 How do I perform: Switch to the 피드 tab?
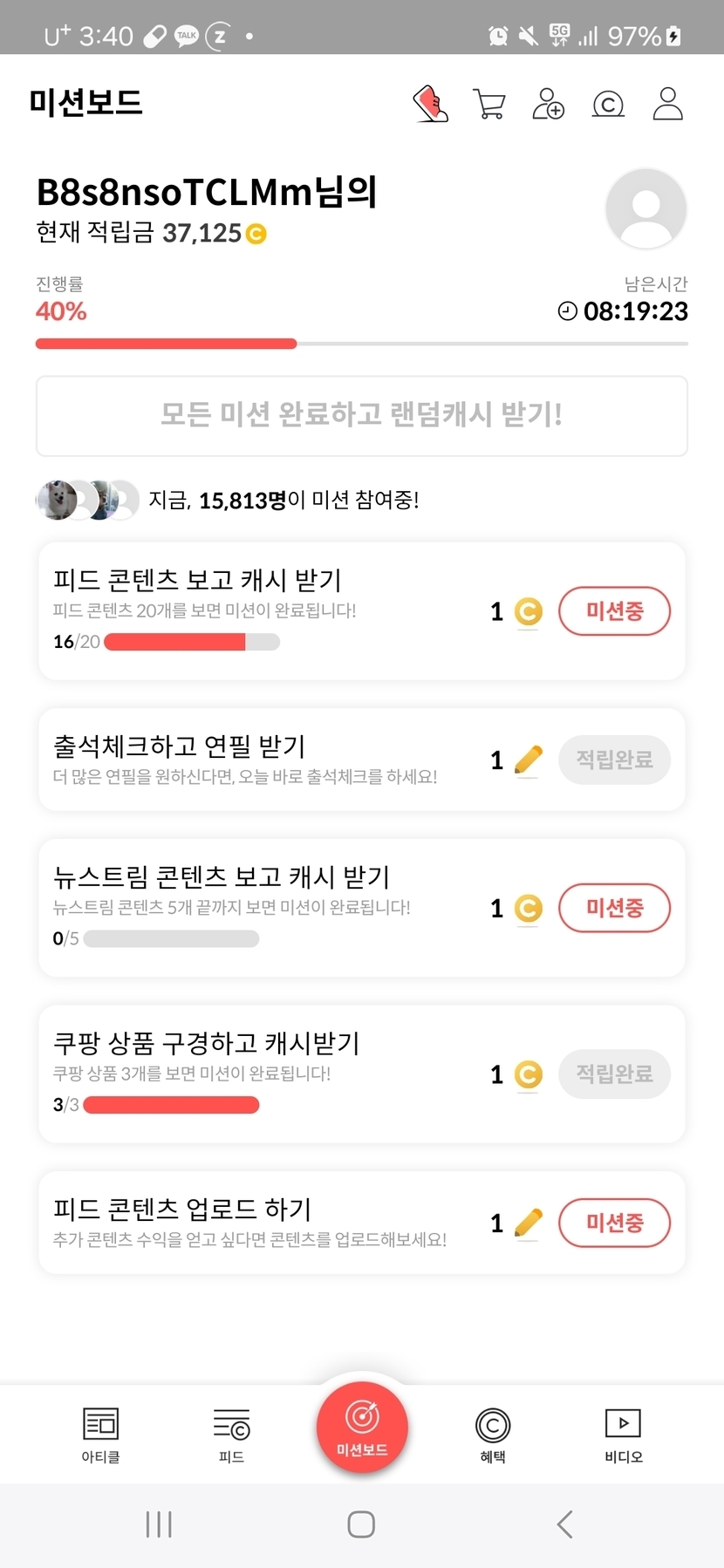pos(231,1435)
